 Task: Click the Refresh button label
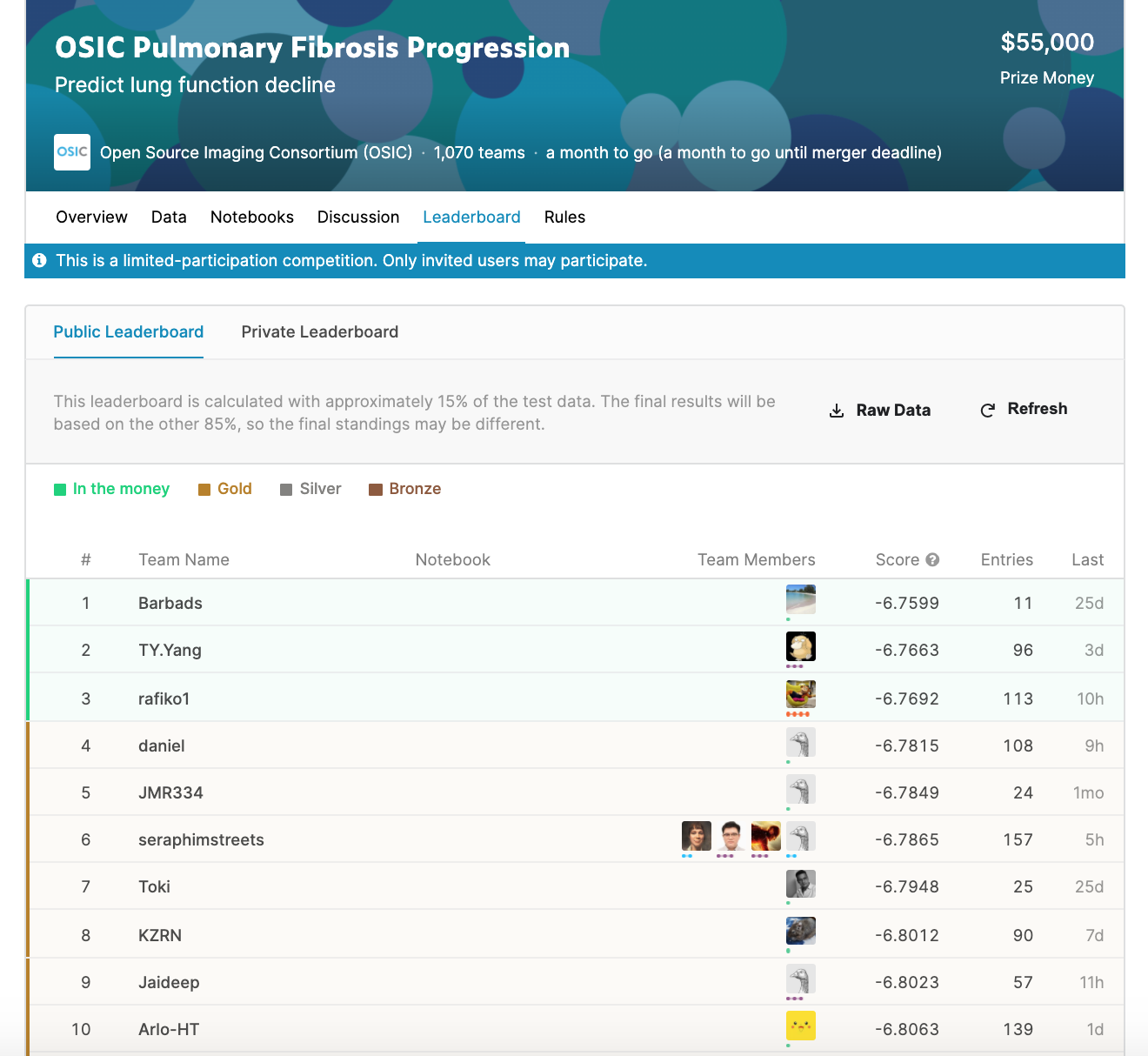[1038, 409]
